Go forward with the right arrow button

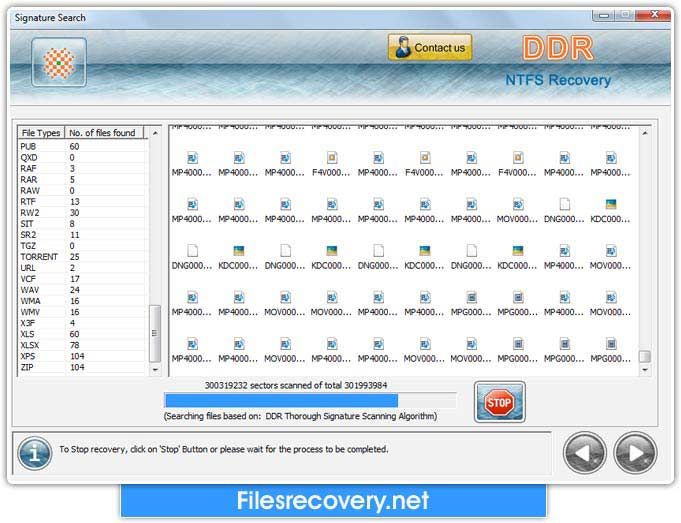[x=635, y=453]
